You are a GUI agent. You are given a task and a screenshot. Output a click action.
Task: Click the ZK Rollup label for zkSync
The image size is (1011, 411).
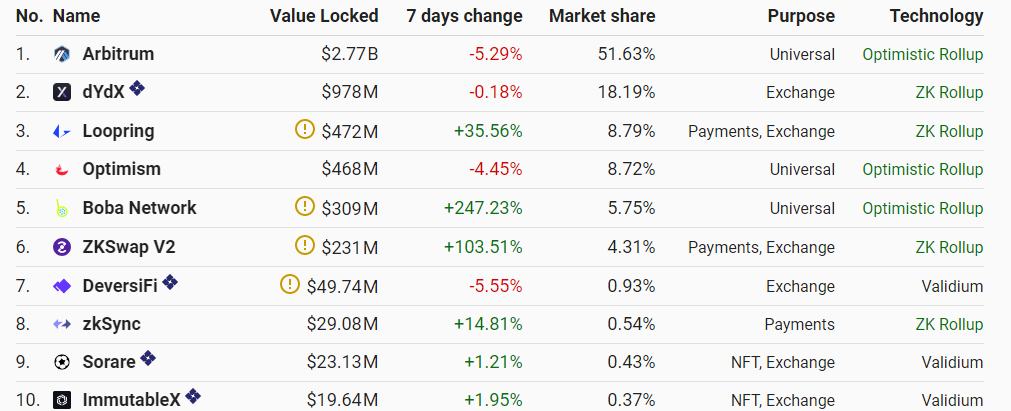point(948,324)
